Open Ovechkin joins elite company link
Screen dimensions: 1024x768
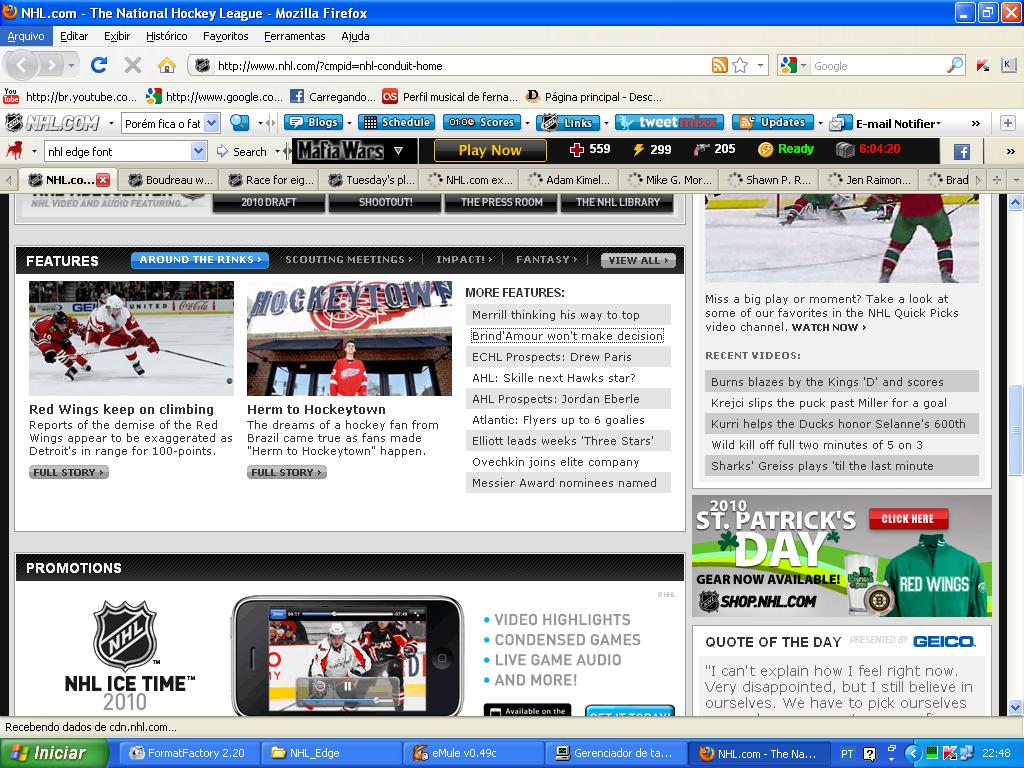568,462
